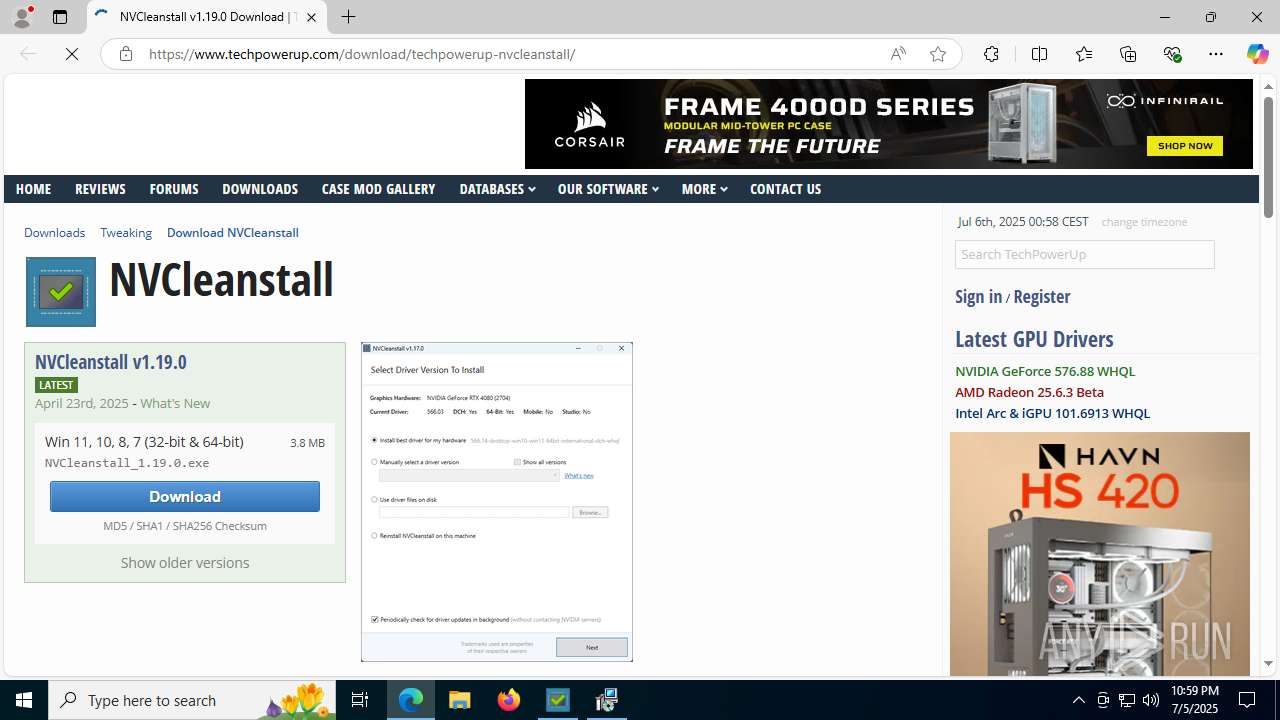The width and height of the screenshot is (1280, 720).
Task: Open Browser essentials icon
Action: pyautogui.click(x=1172, y=54)
